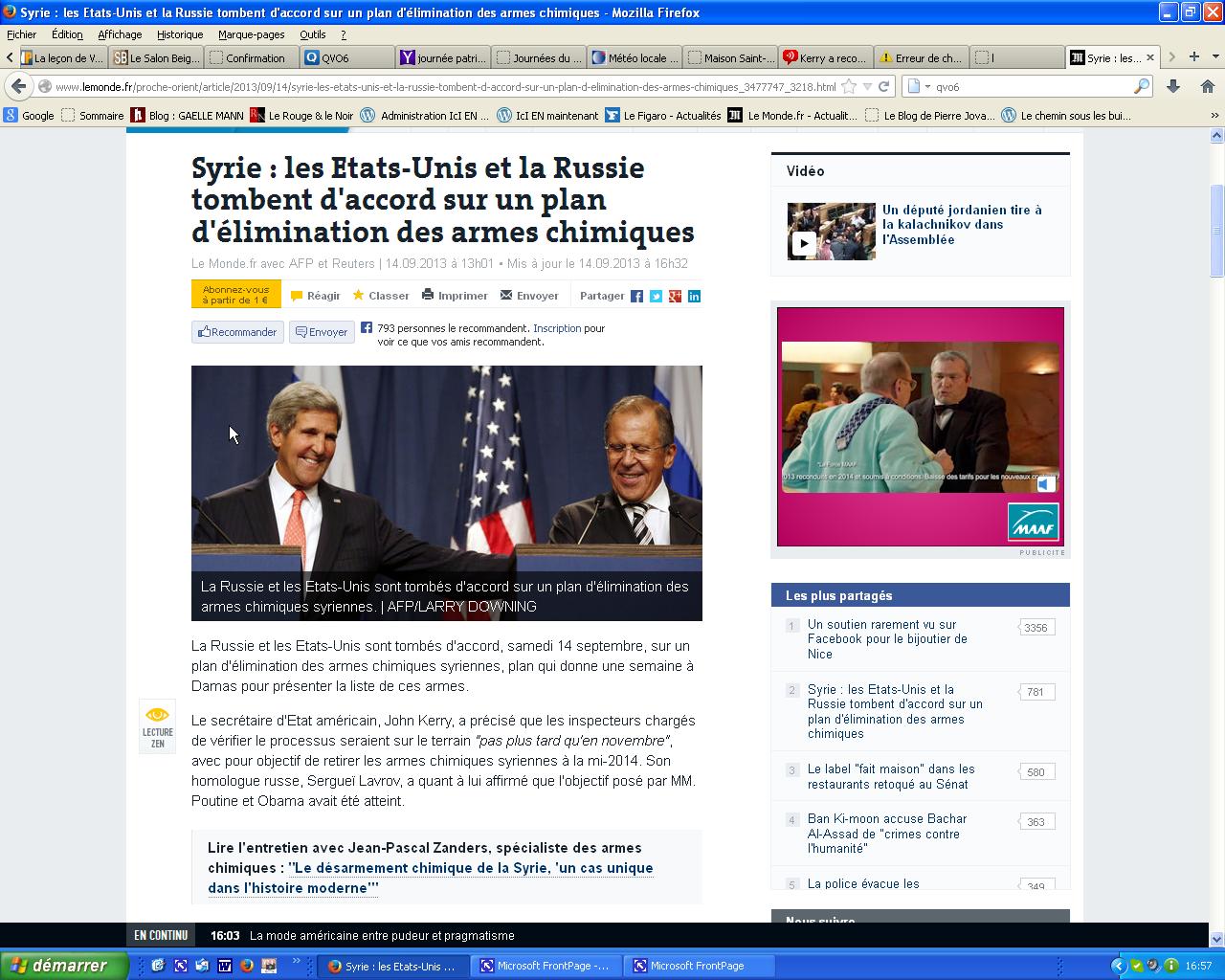Click the Inscription link
Image resolution: width=1225 pixels, height=980 pixels.
557,328
